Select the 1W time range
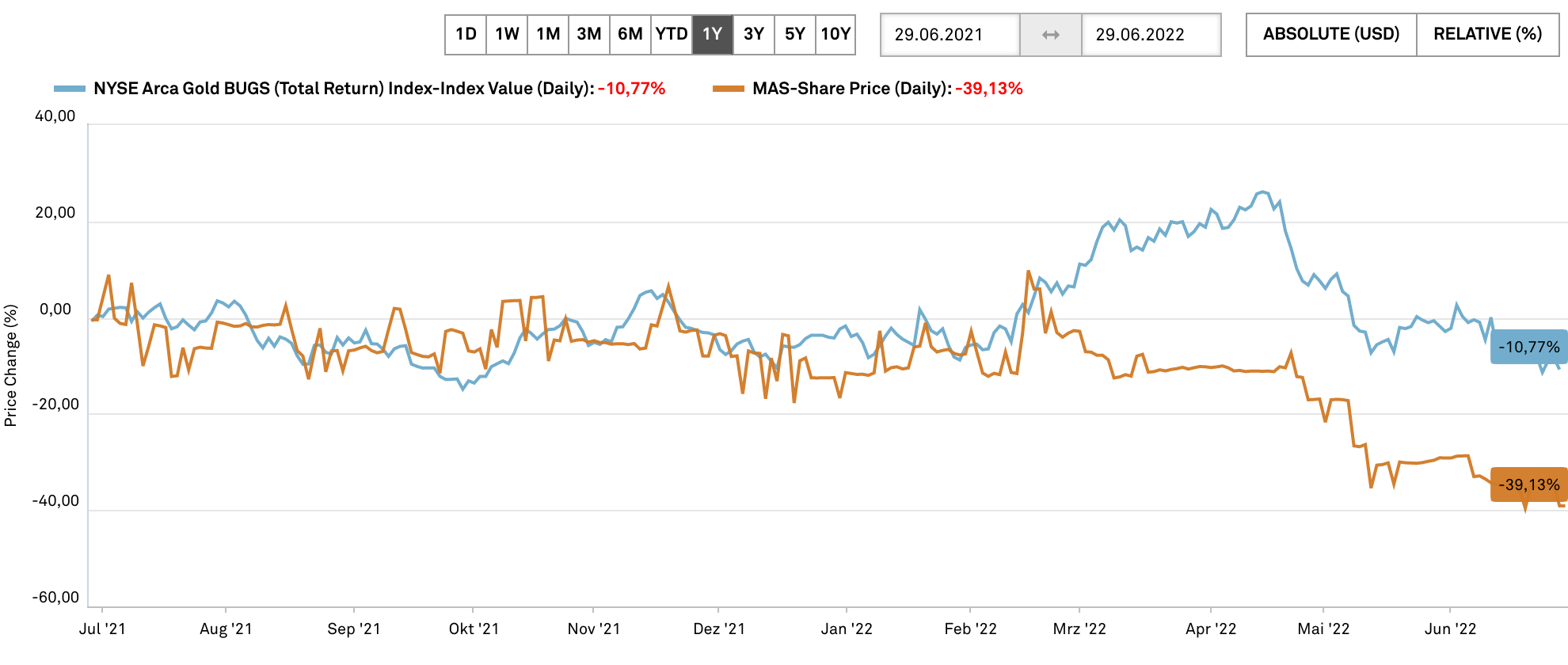This screenshot has width=1568, height=665. 507,35
